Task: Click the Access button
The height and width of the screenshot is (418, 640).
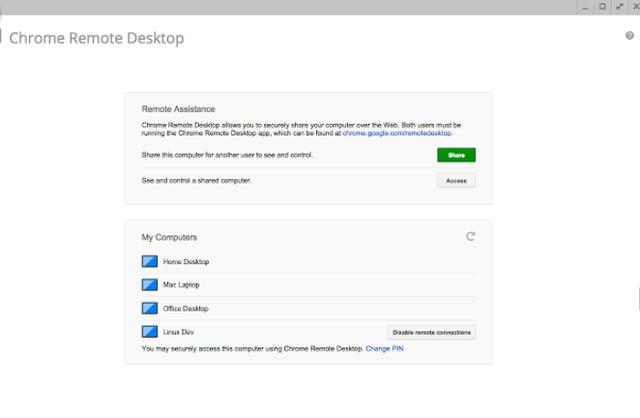Action: [x=456, y=181]
